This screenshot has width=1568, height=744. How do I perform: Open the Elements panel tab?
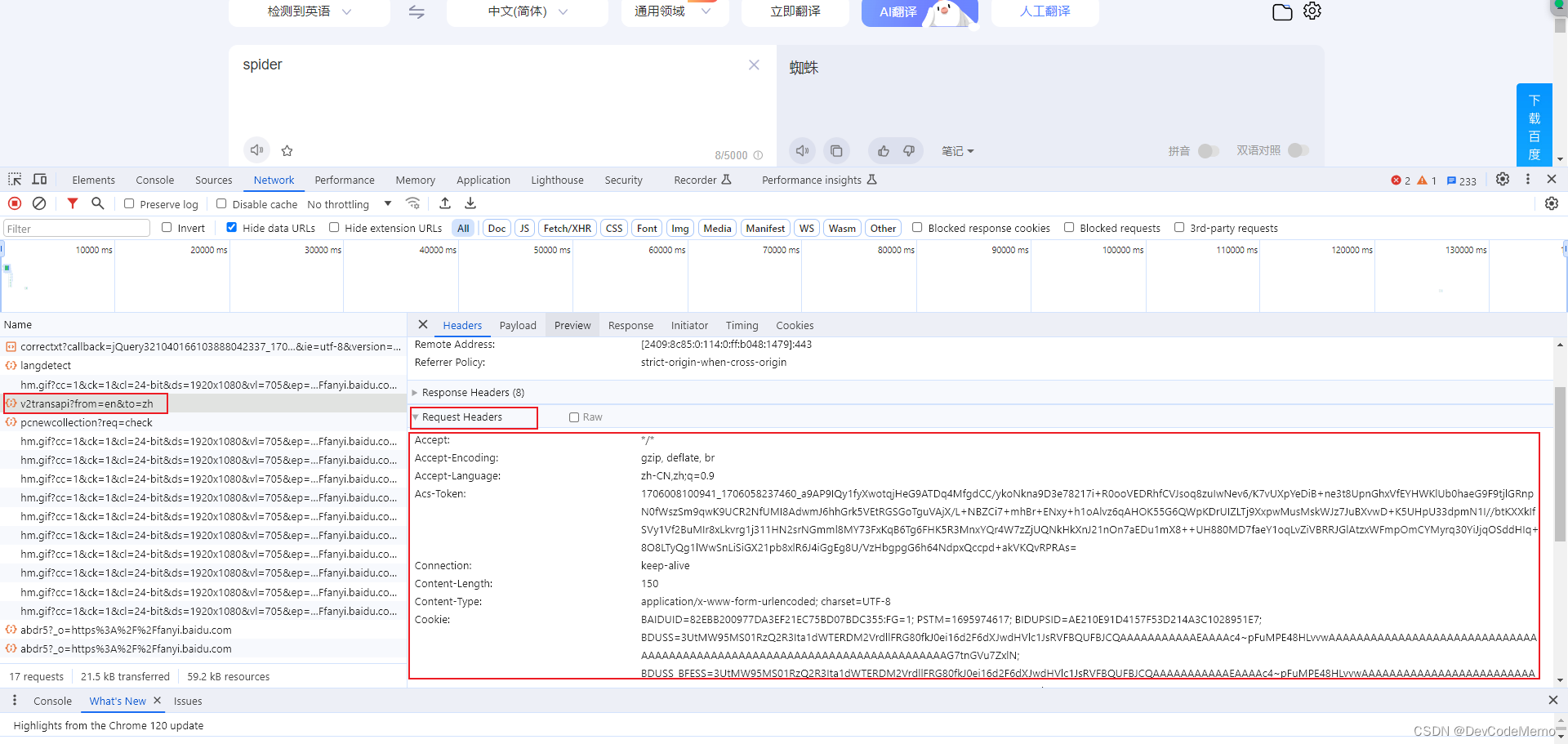click(94, 180)
